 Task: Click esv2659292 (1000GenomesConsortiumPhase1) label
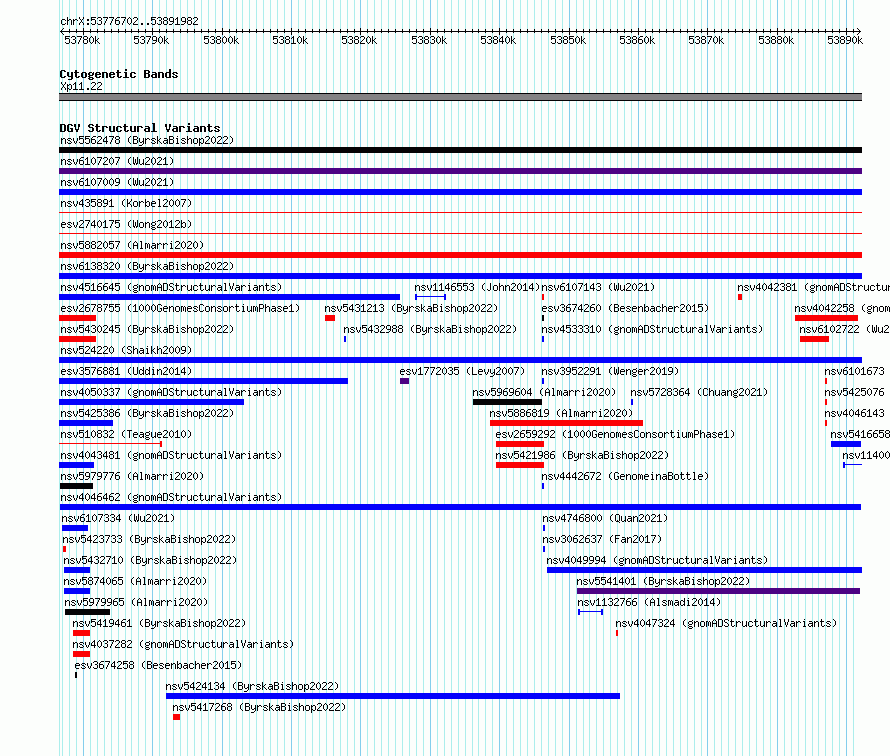point(615,434)
